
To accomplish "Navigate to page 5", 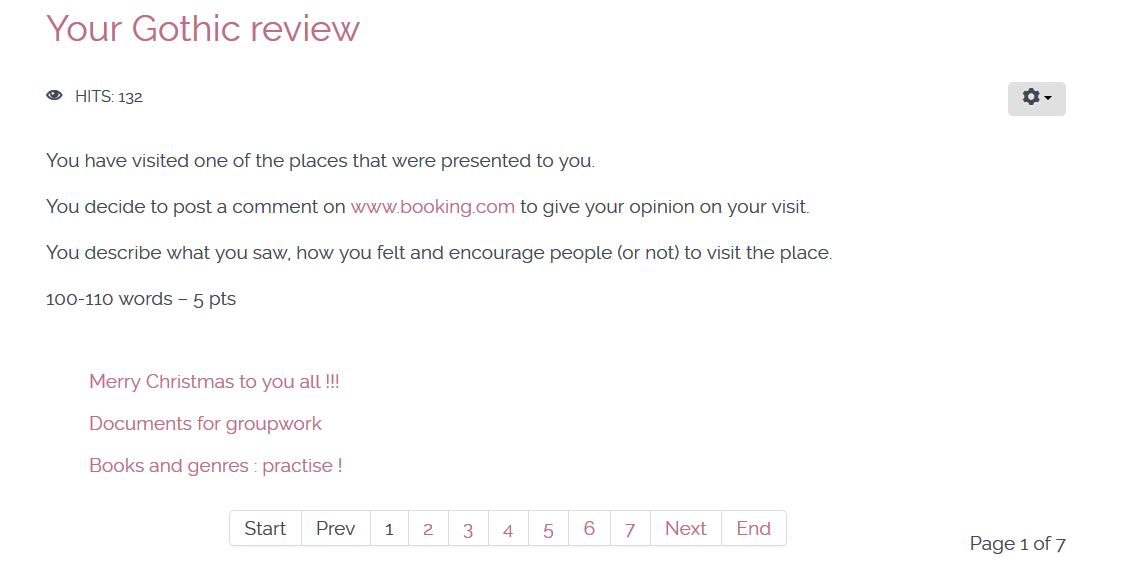I will point(548,529).
